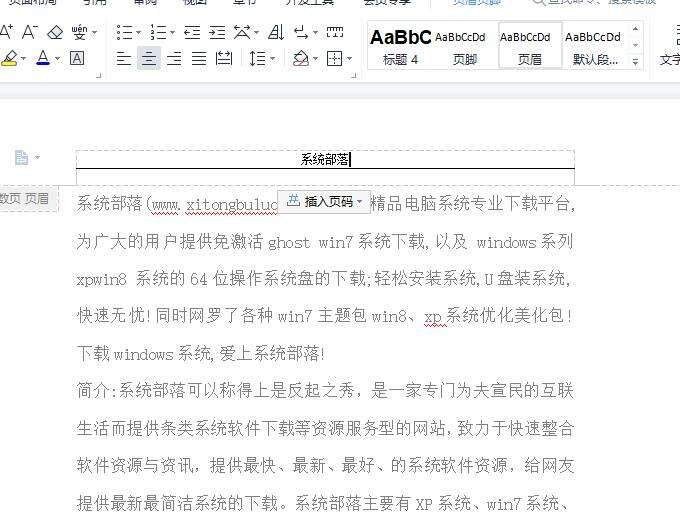Click the line starting 软件资源与资讯
Screen dimensions: 680x517
coord(325,465)
